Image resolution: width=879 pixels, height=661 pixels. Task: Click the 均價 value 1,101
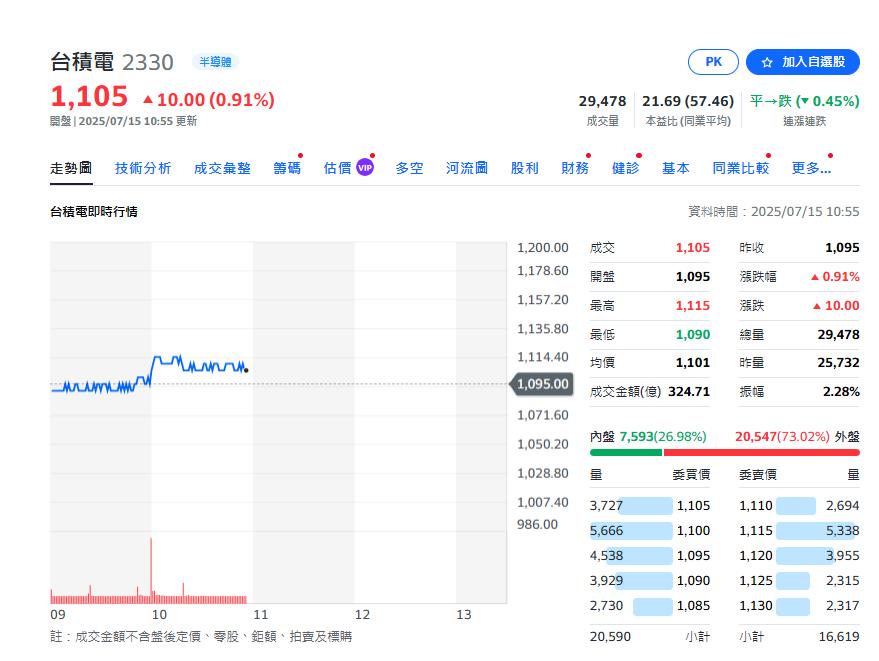[x=692, y=363]
